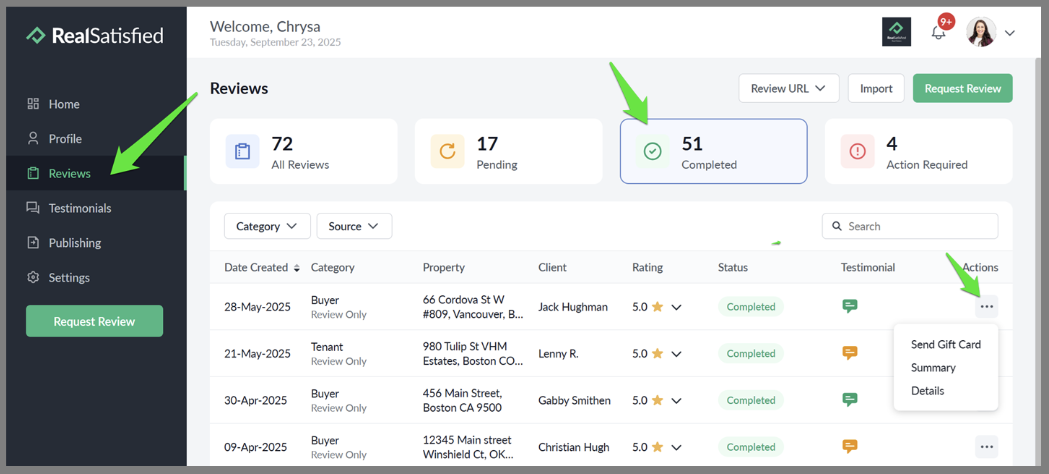The image size is (1049, 474).
Task: Open green testimonial icon for Gabby Smithen
Action: 850,400
